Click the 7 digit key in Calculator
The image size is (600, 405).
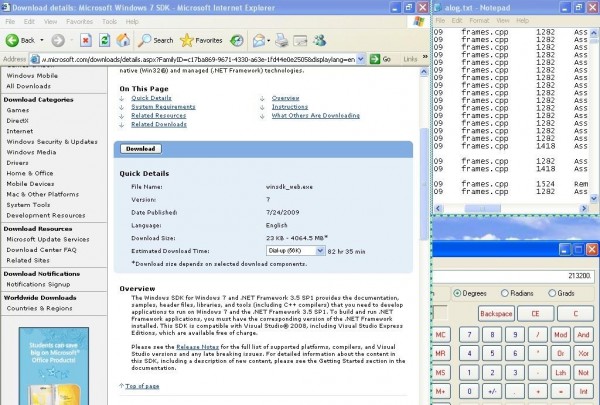469,335
